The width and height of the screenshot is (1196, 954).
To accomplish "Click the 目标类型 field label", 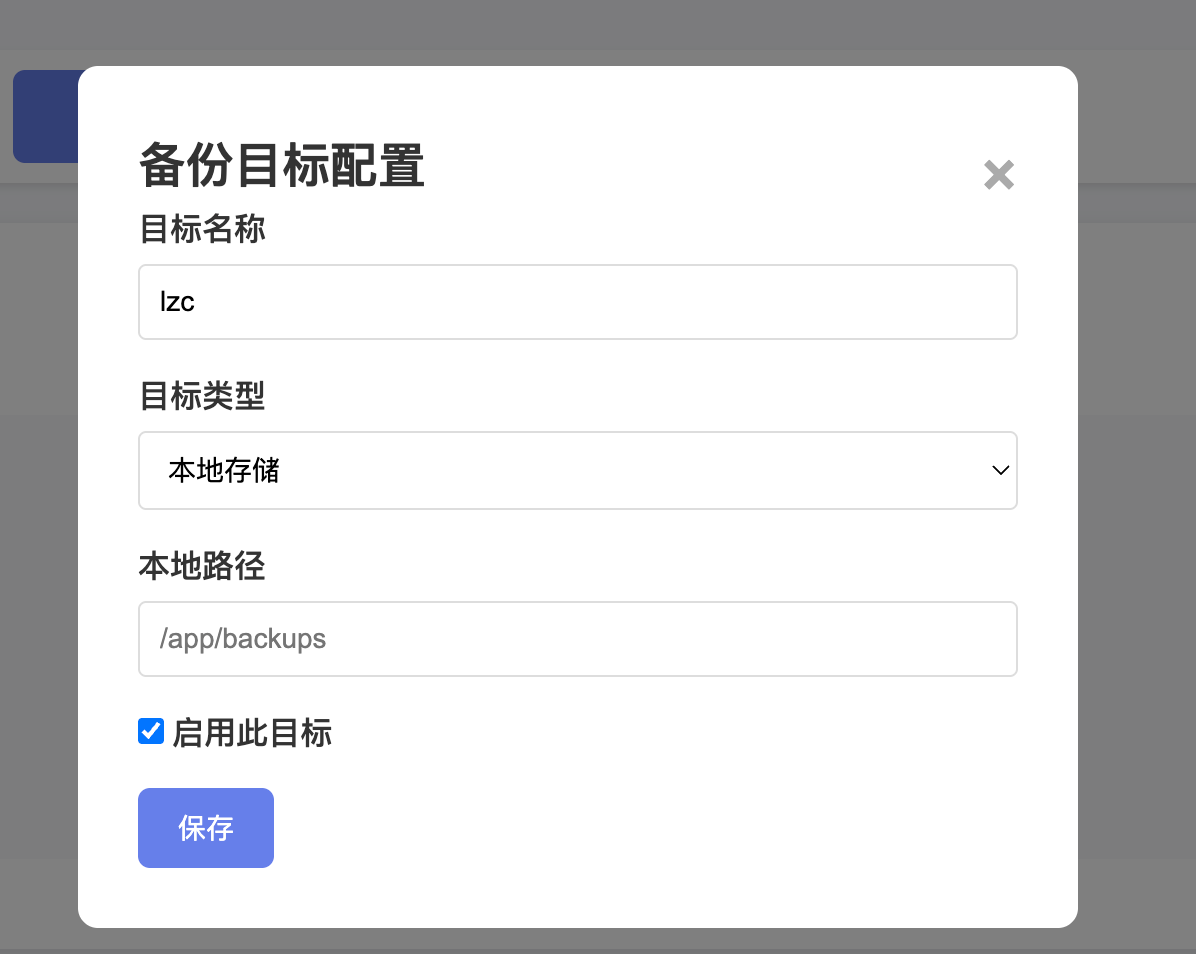I will tap(202, 396).
